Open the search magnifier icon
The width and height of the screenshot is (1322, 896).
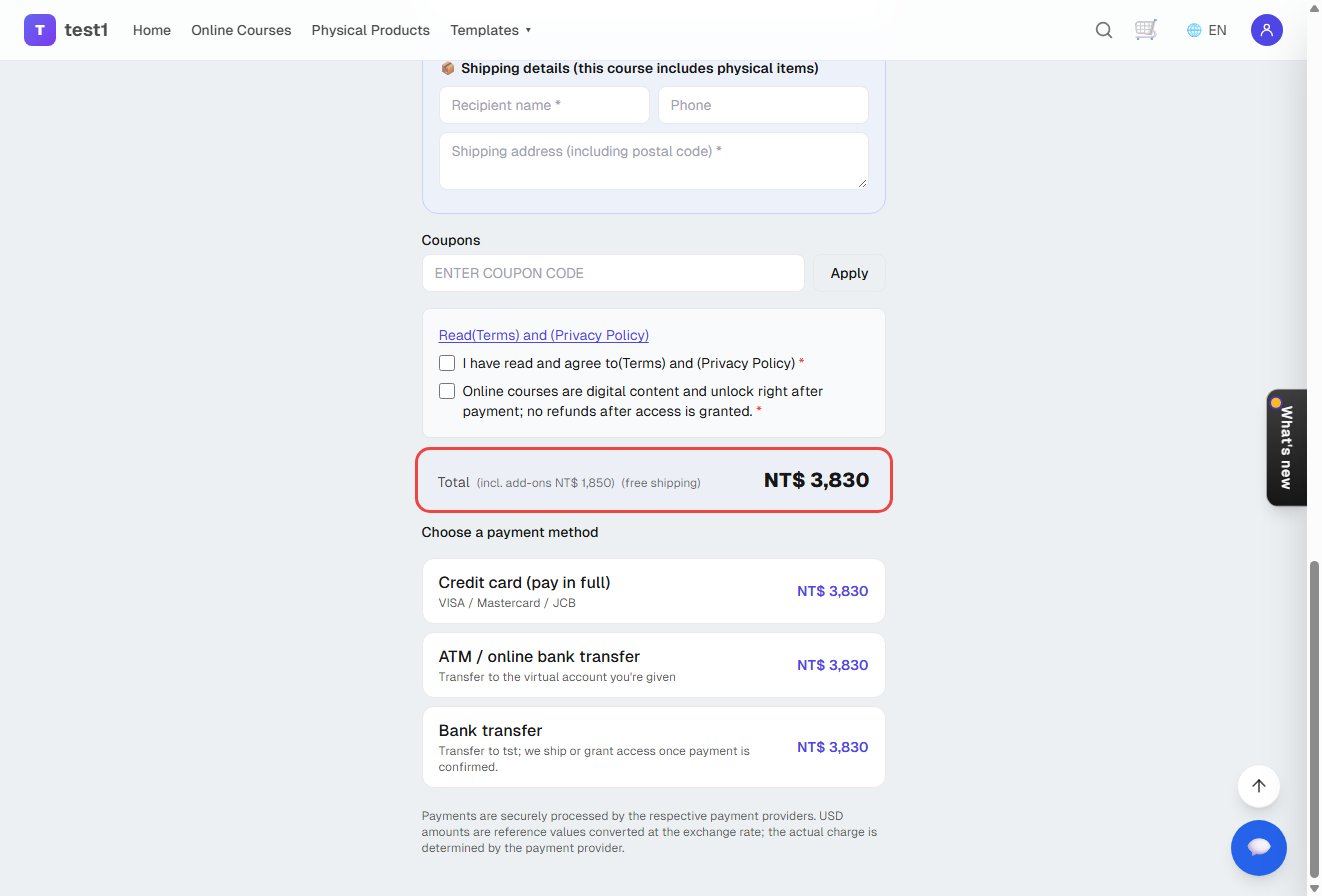pyautogui.click(x=1104, y=30)
